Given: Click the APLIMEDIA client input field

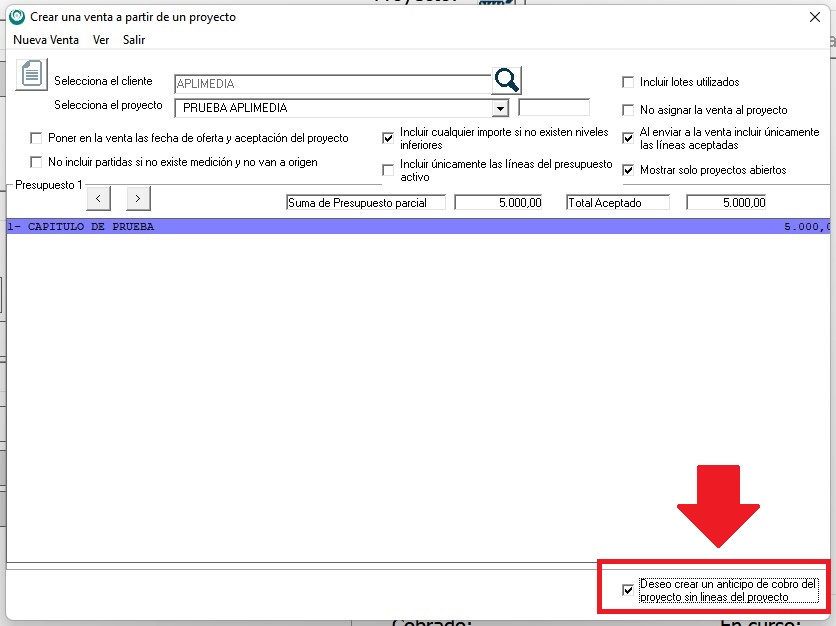Looking at the screenshot, I should tap(330, 85).
